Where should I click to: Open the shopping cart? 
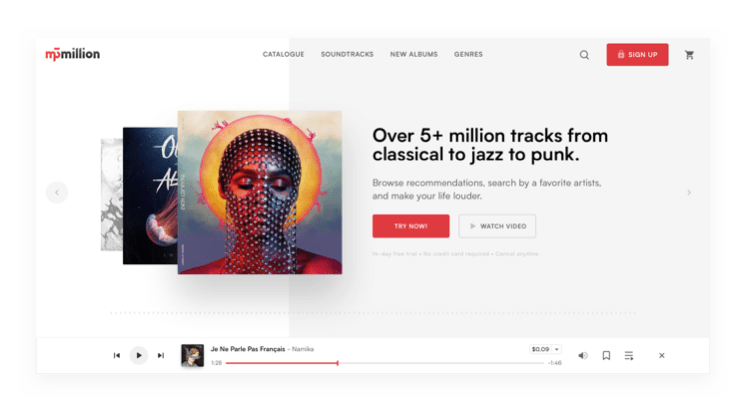689,55
